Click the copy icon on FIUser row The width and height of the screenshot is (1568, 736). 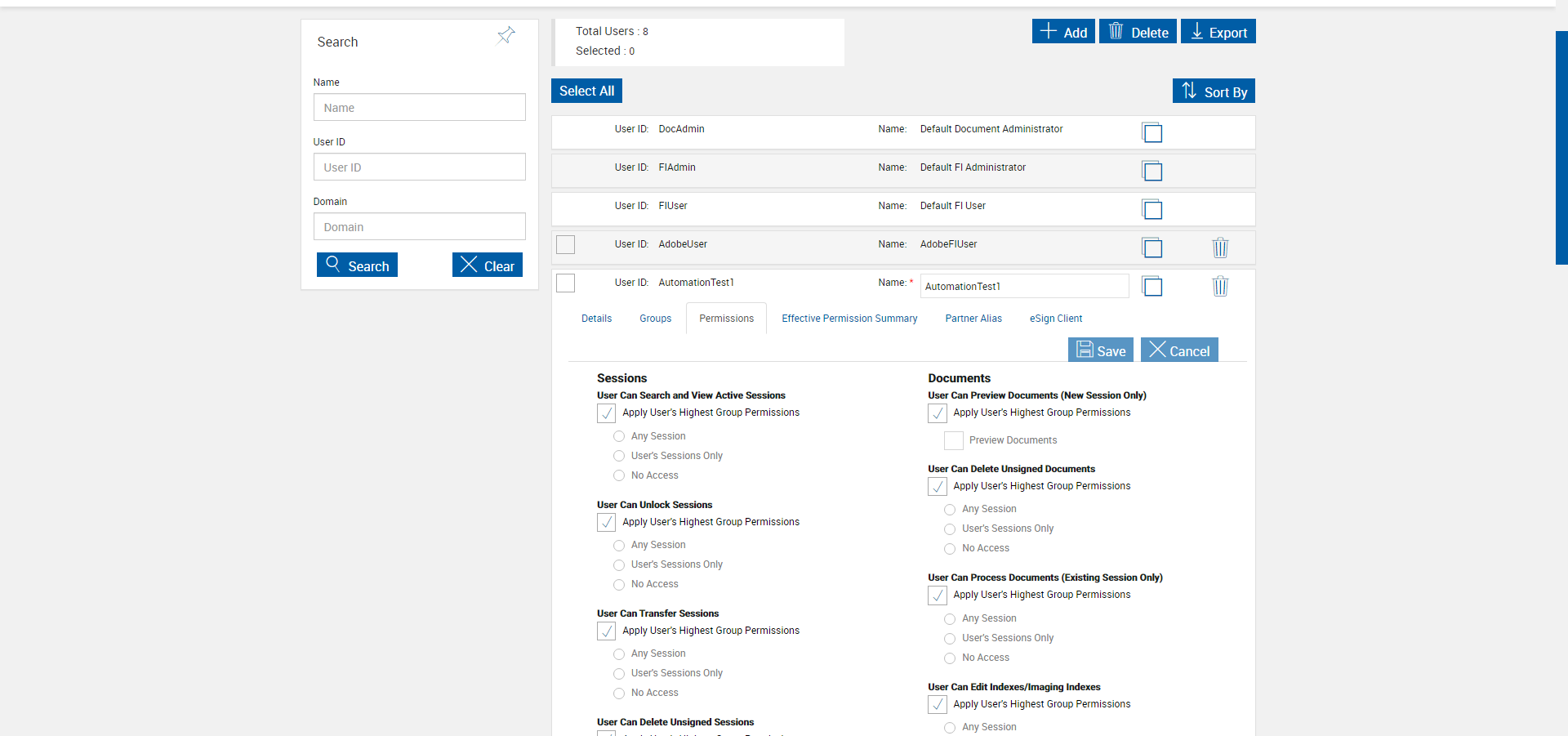1152,209
